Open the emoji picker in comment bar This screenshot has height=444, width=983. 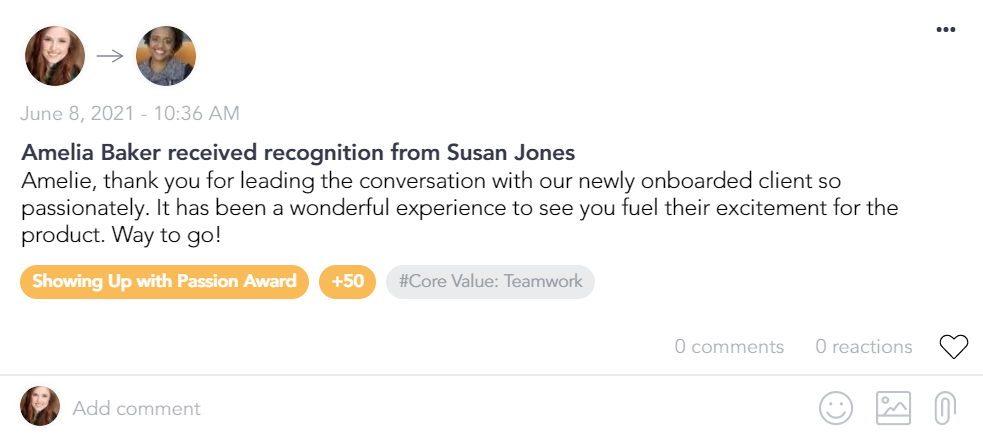pyautogui.click(x=836, y=407)
